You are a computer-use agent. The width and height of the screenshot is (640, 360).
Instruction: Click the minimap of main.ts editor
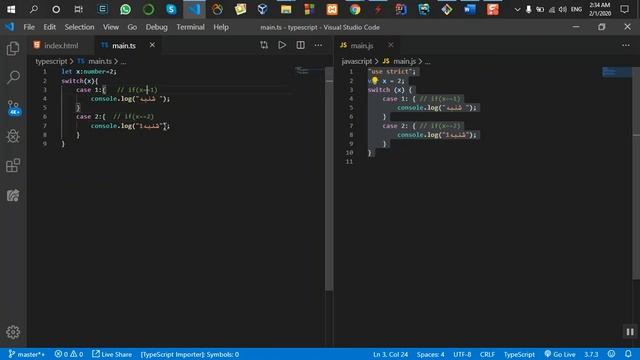(309, 71)
